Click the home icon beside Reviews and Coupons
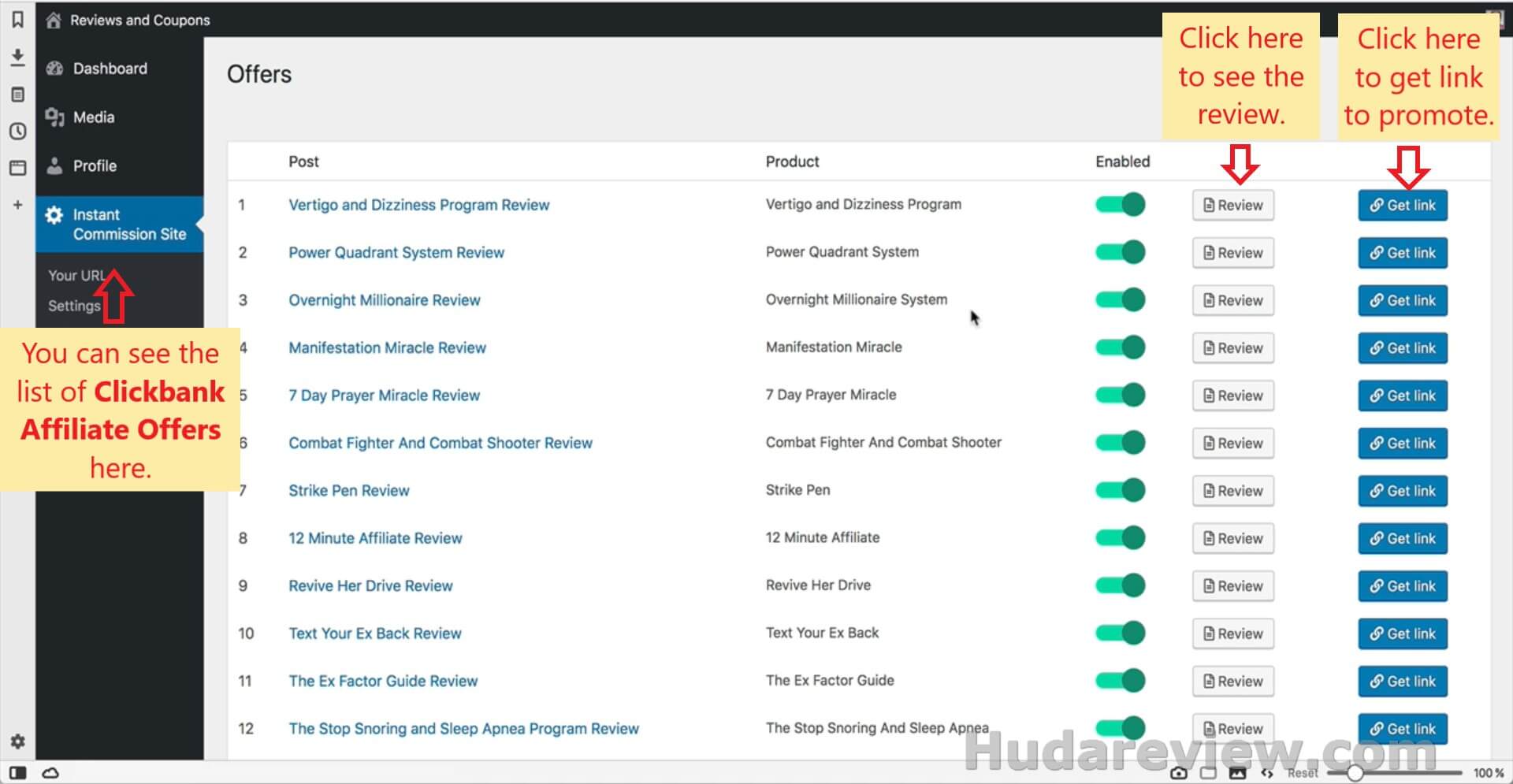 coord(53,20)
